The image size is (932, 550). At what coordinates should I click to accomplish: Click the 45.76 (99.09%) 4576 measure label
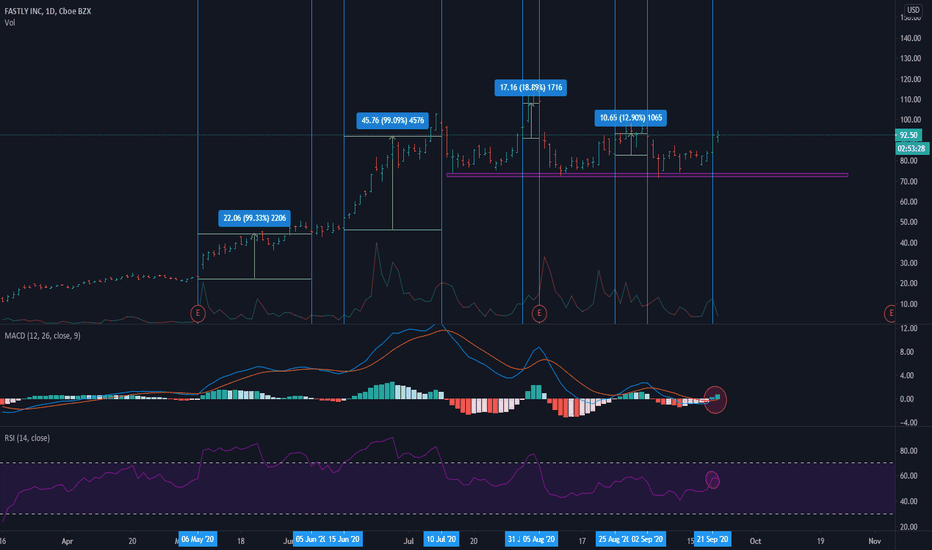coord(392,121)
